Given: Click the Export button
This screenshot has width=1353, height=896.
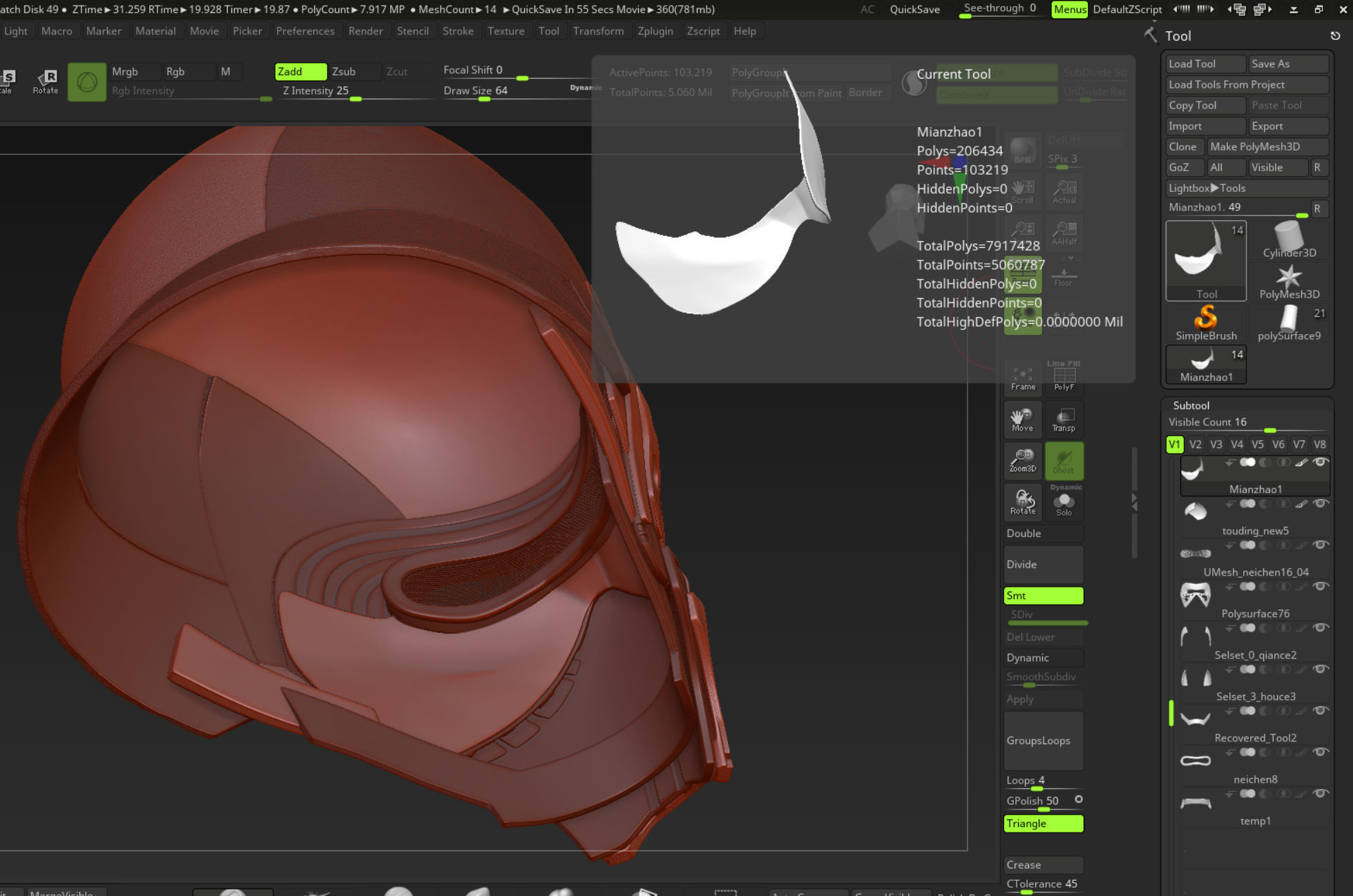Looking at the screenshot, I should (x=1289, y=126).
